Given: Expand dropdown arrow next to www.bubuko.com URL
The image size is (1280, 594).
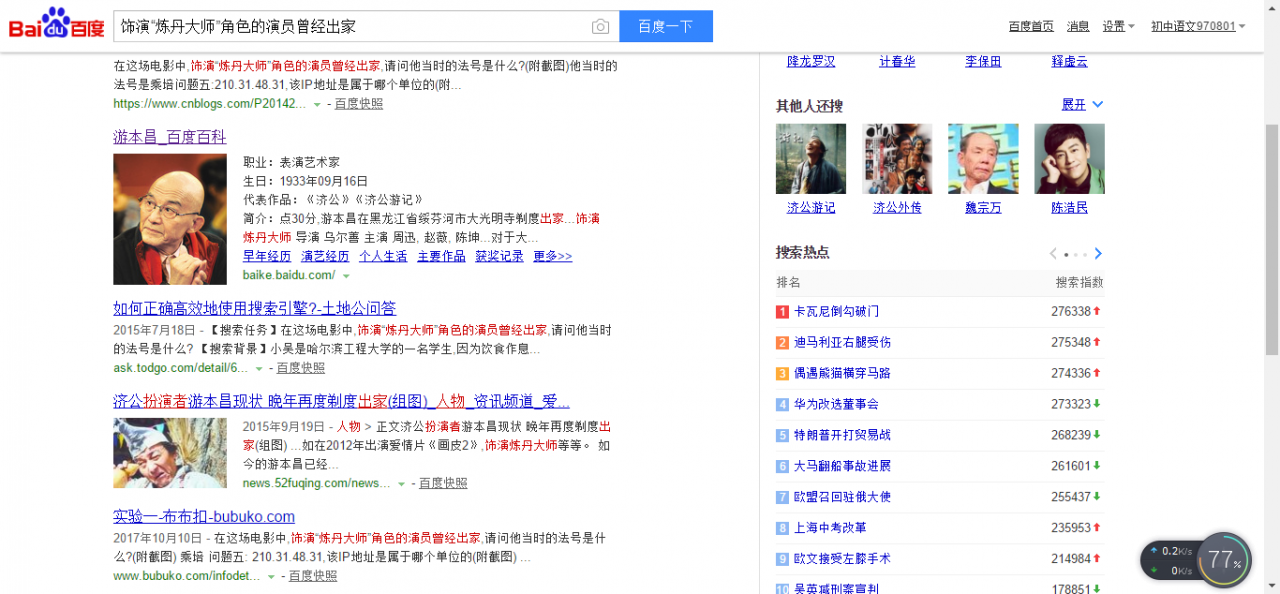Looking at the screenshot, I should (x=271, y=577).
